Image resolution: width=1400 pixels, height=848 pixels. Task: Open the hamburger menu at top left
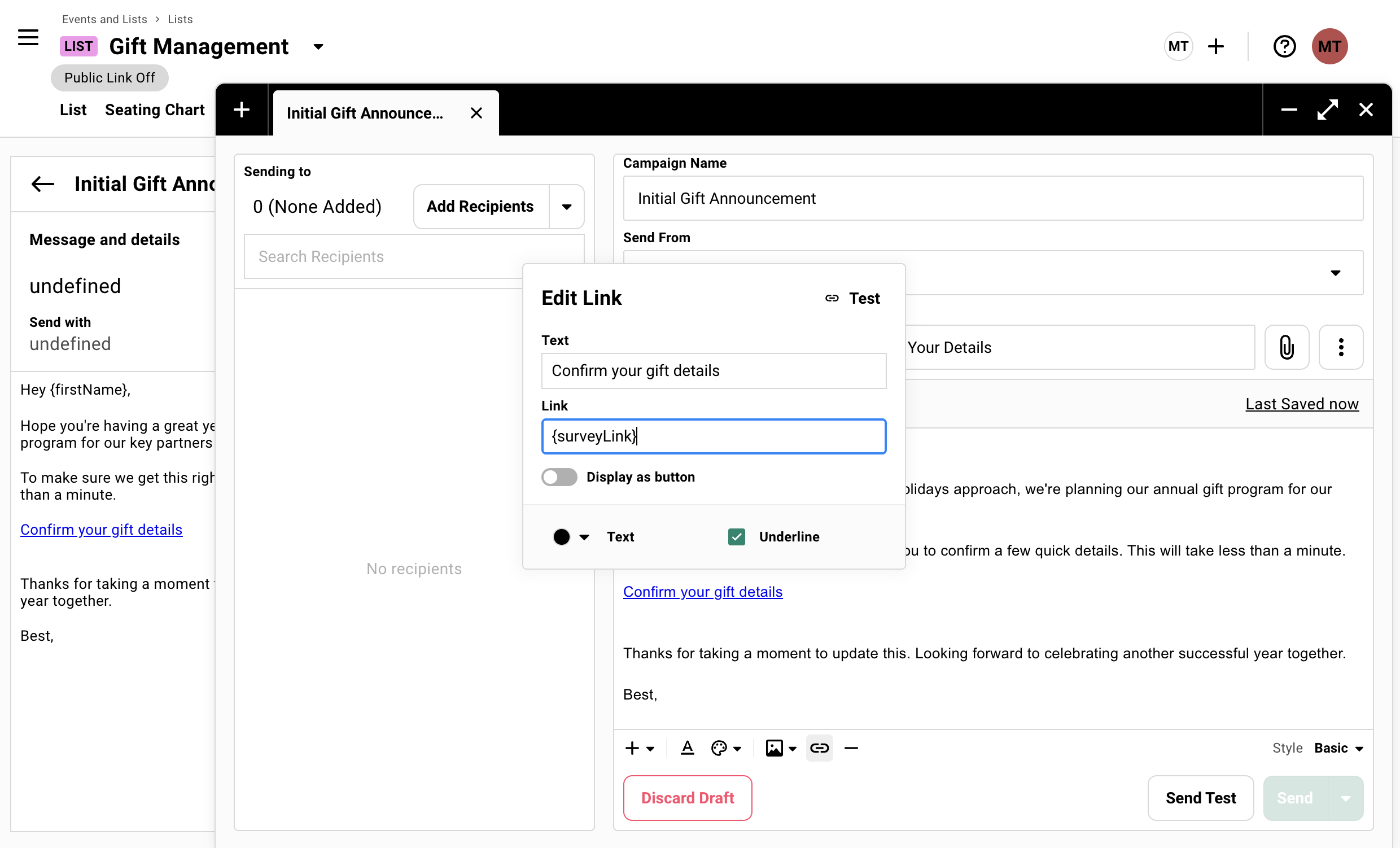tap(27, 38)
